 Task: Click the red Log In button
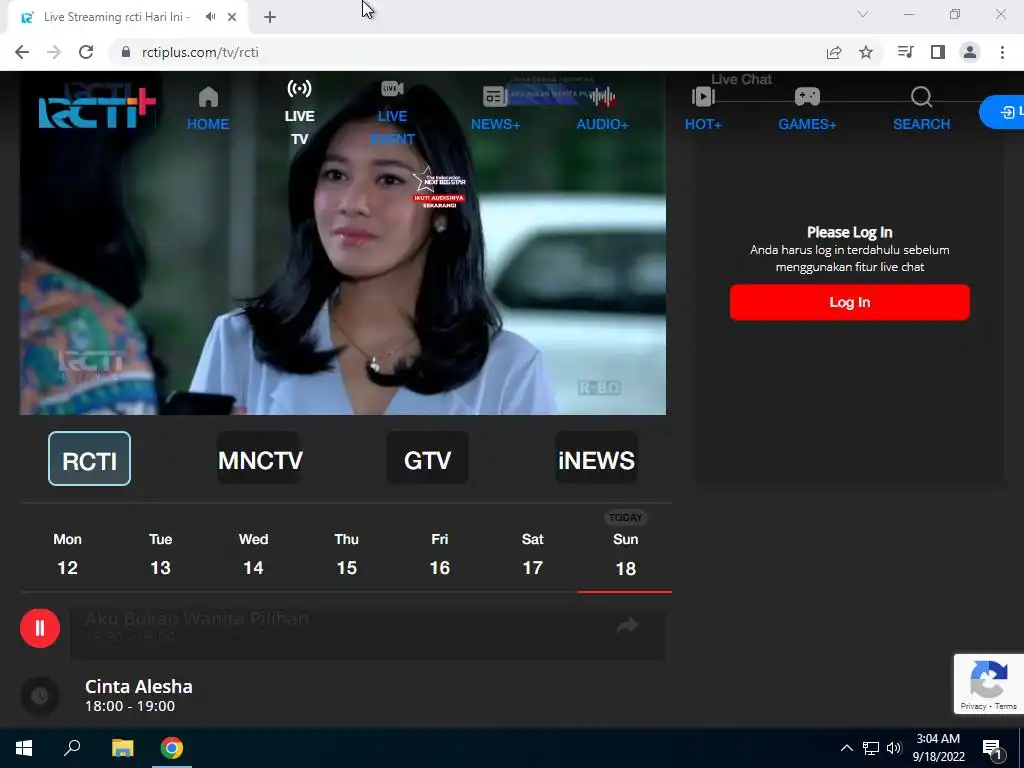pyautogui.click(x=850, y=302)
